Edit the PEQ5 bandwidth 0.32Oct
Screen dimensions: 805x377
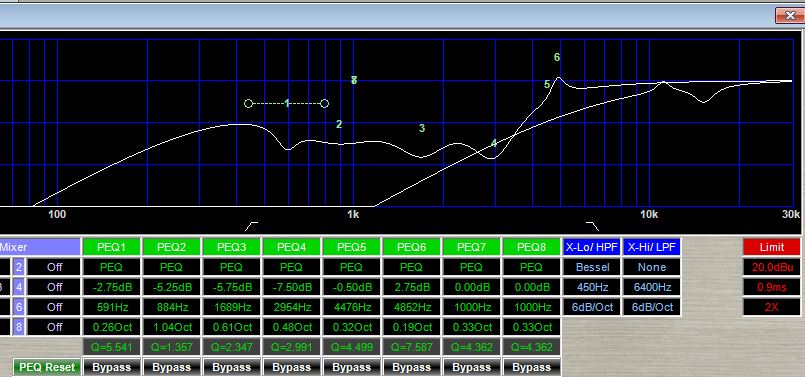pos(351,327)
